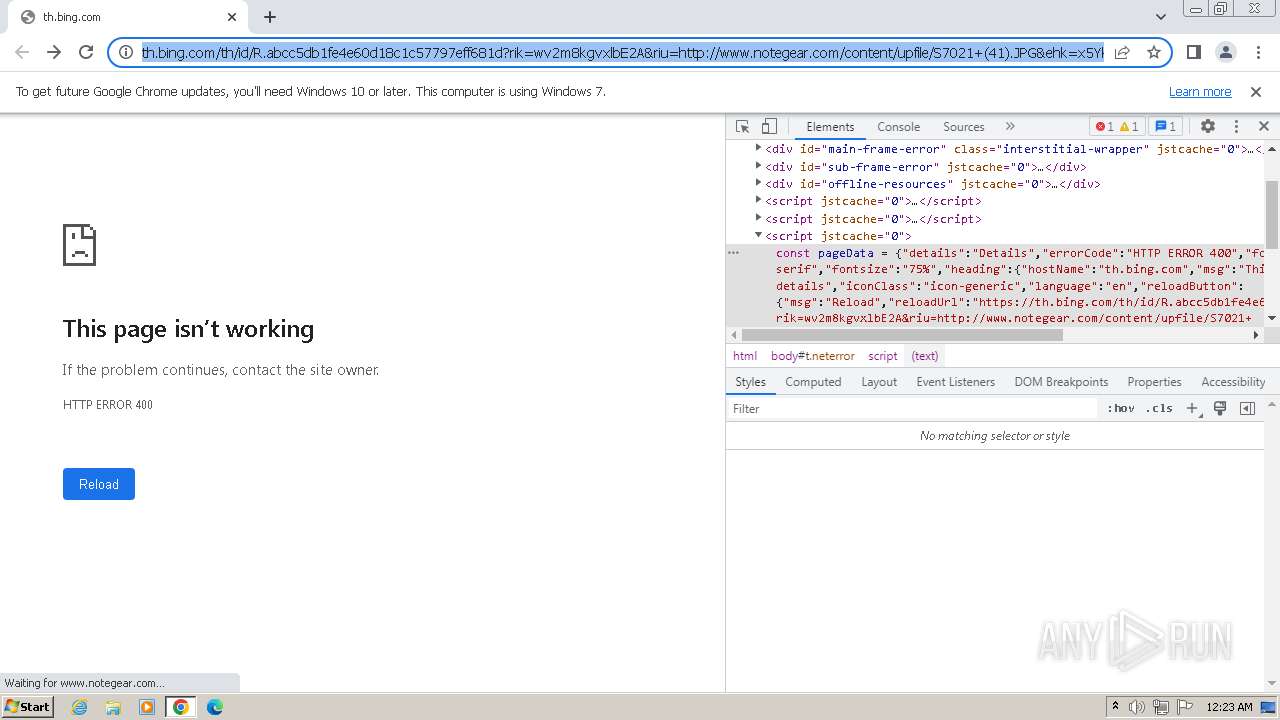The height and width of the screenshot is (720, 1280).
Task: Add a new style rule plus icon
Action: point(1192,409)
